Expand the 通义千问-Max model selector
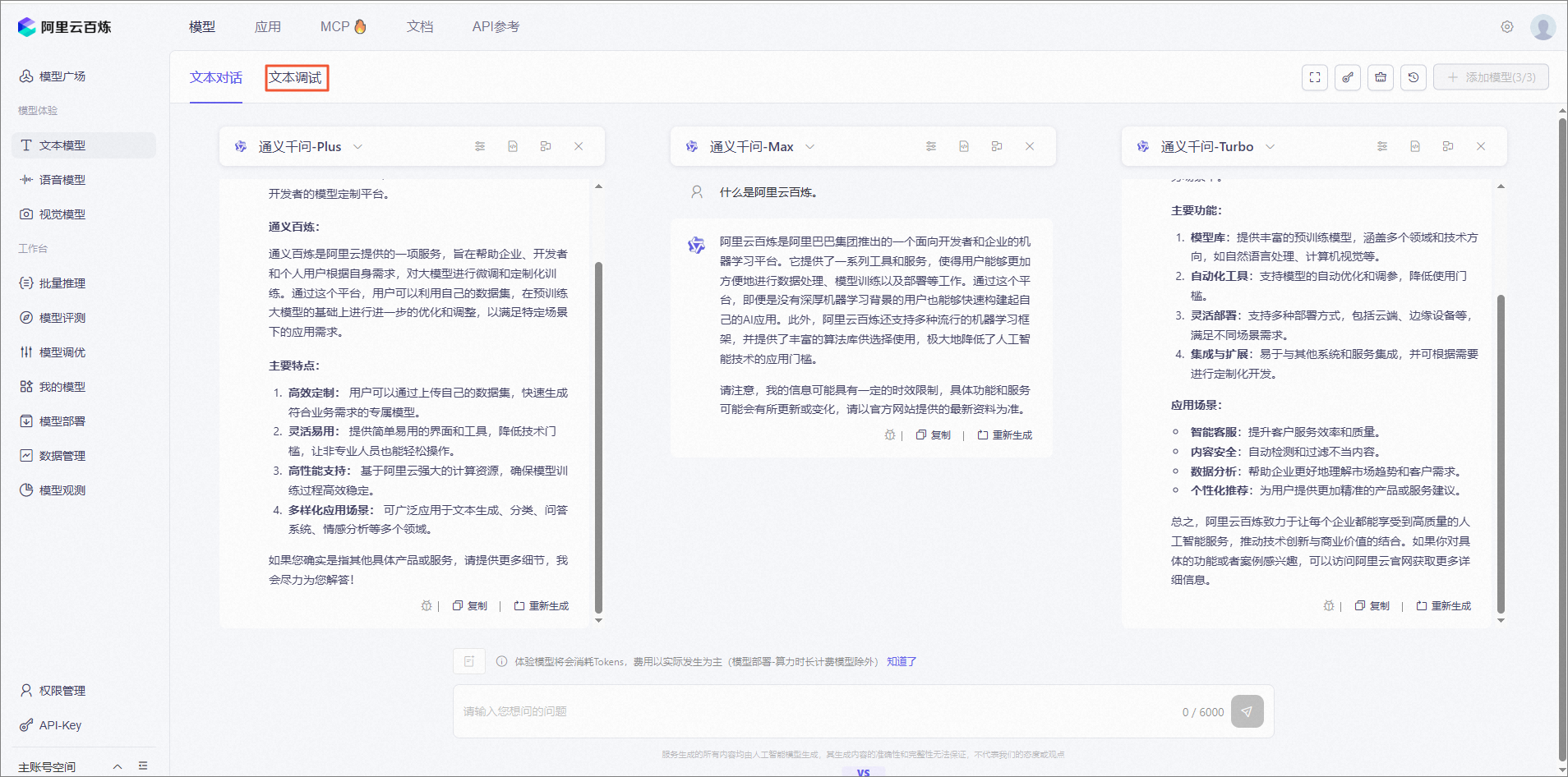Viewport: 1568px width, 777px height. 810,147
